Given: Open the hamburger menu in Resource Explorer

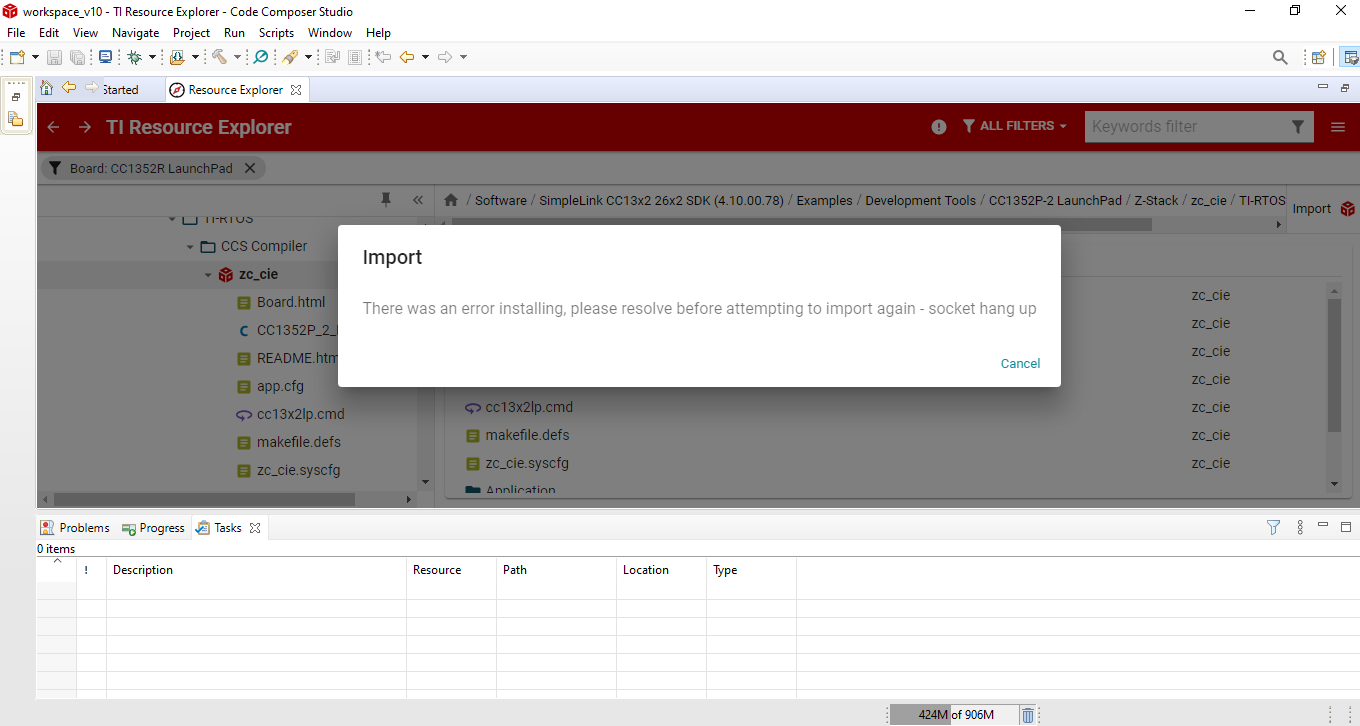Looking at the screenshot, I should (1338, 127).
